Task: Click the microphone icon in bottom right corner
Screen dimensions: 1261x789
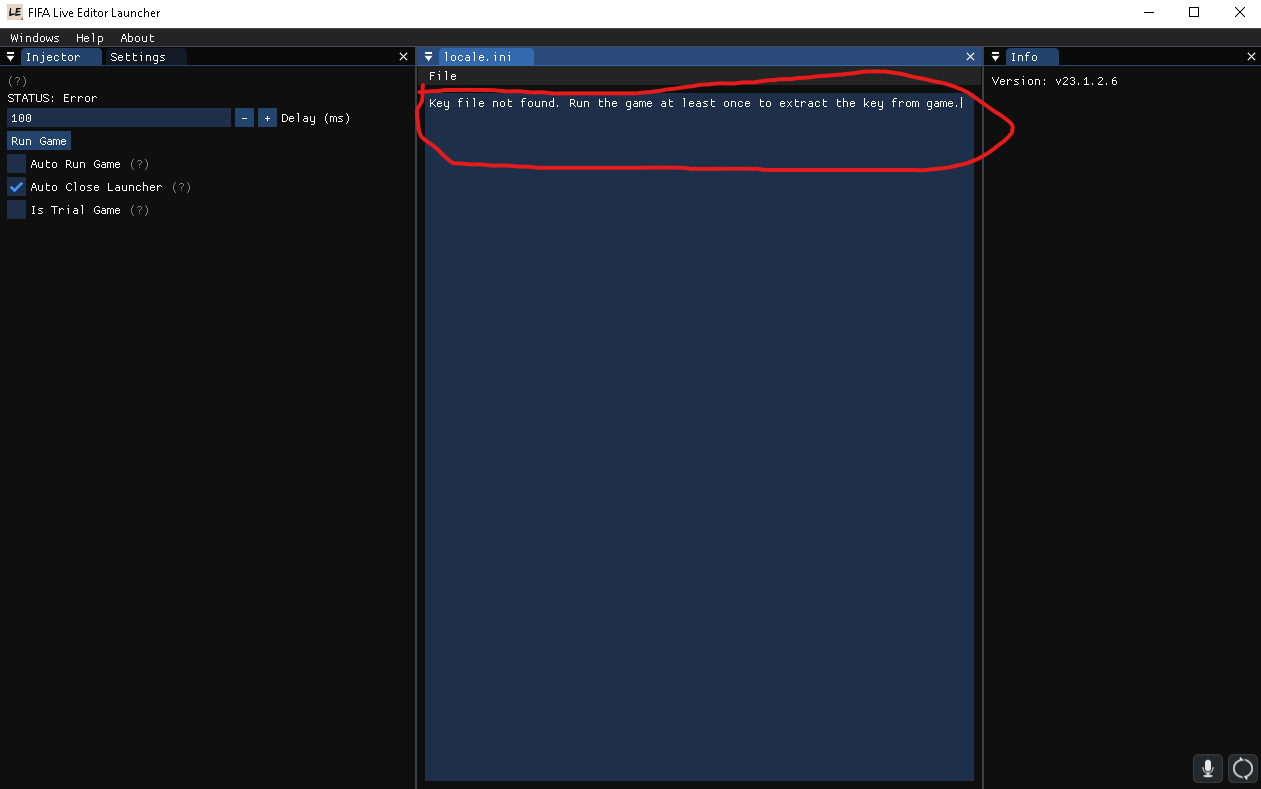Action: click(1207, 768)
